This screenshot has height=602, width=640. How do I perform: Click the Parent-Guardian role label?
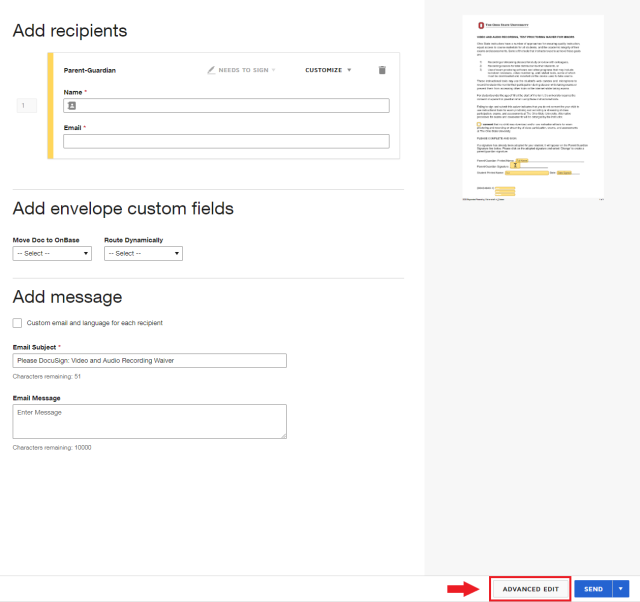90,70
